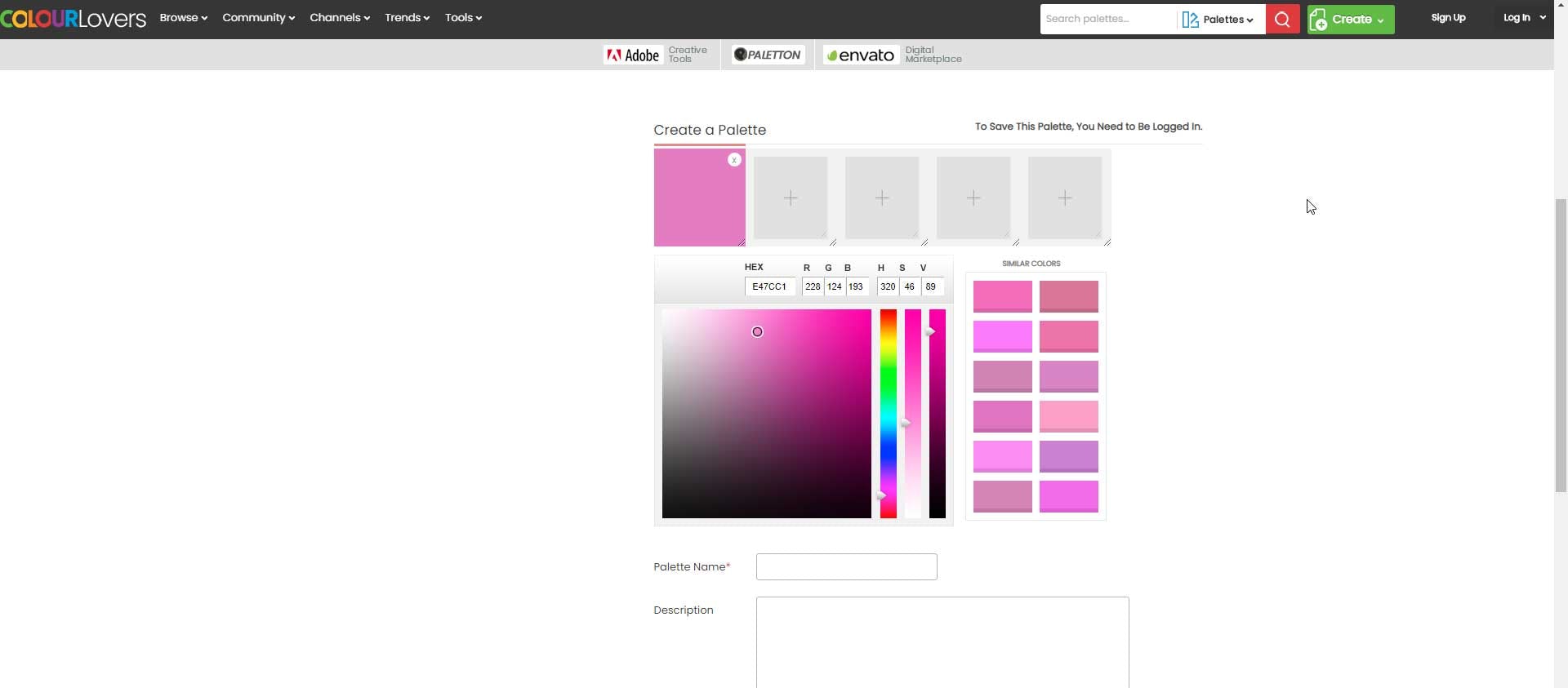Open the Envato Digital Marketplace link
The width and height of the screenshot is (1568, 688).
[x=892, y=55]
